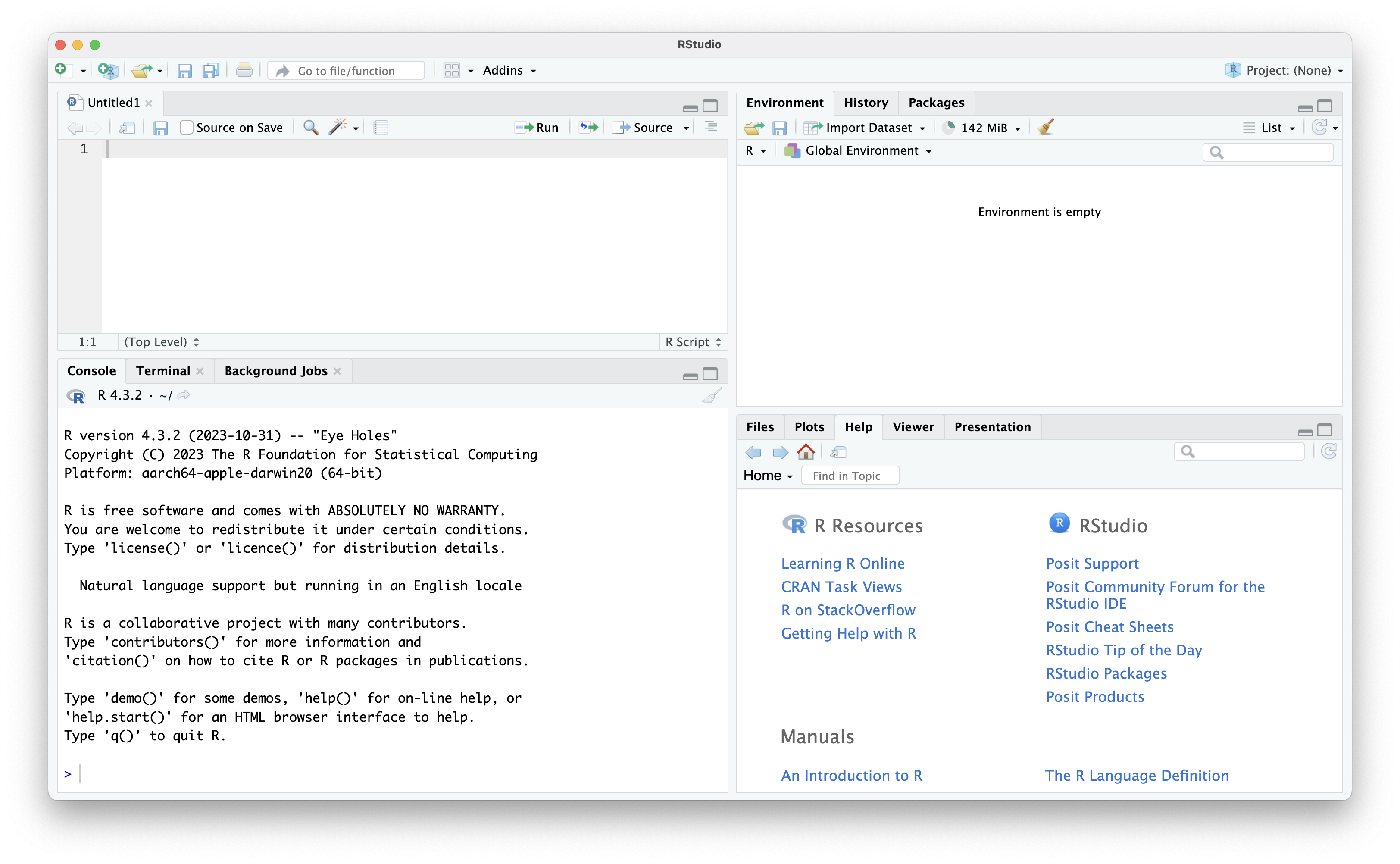Open the R Script file type selector
1400x864 pixels.
point(693,342)
